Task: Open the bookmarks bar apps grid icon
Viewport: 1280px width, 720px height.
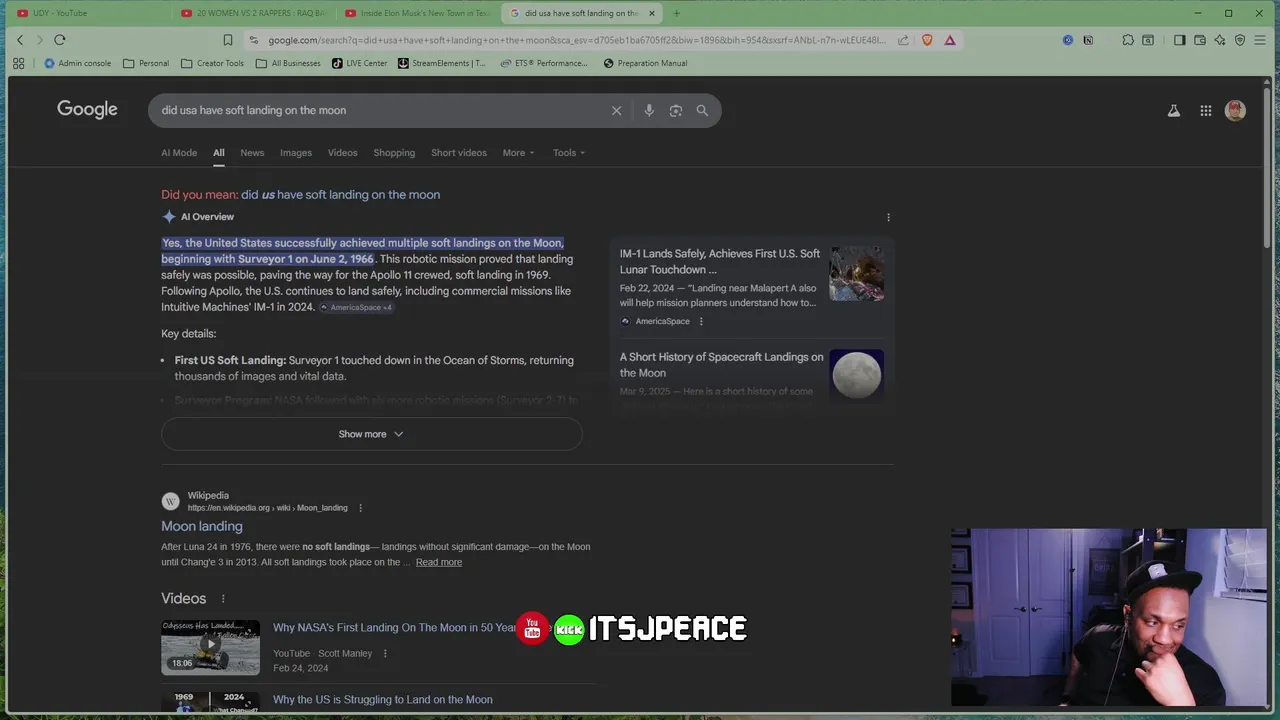Action: click(18, 63)
